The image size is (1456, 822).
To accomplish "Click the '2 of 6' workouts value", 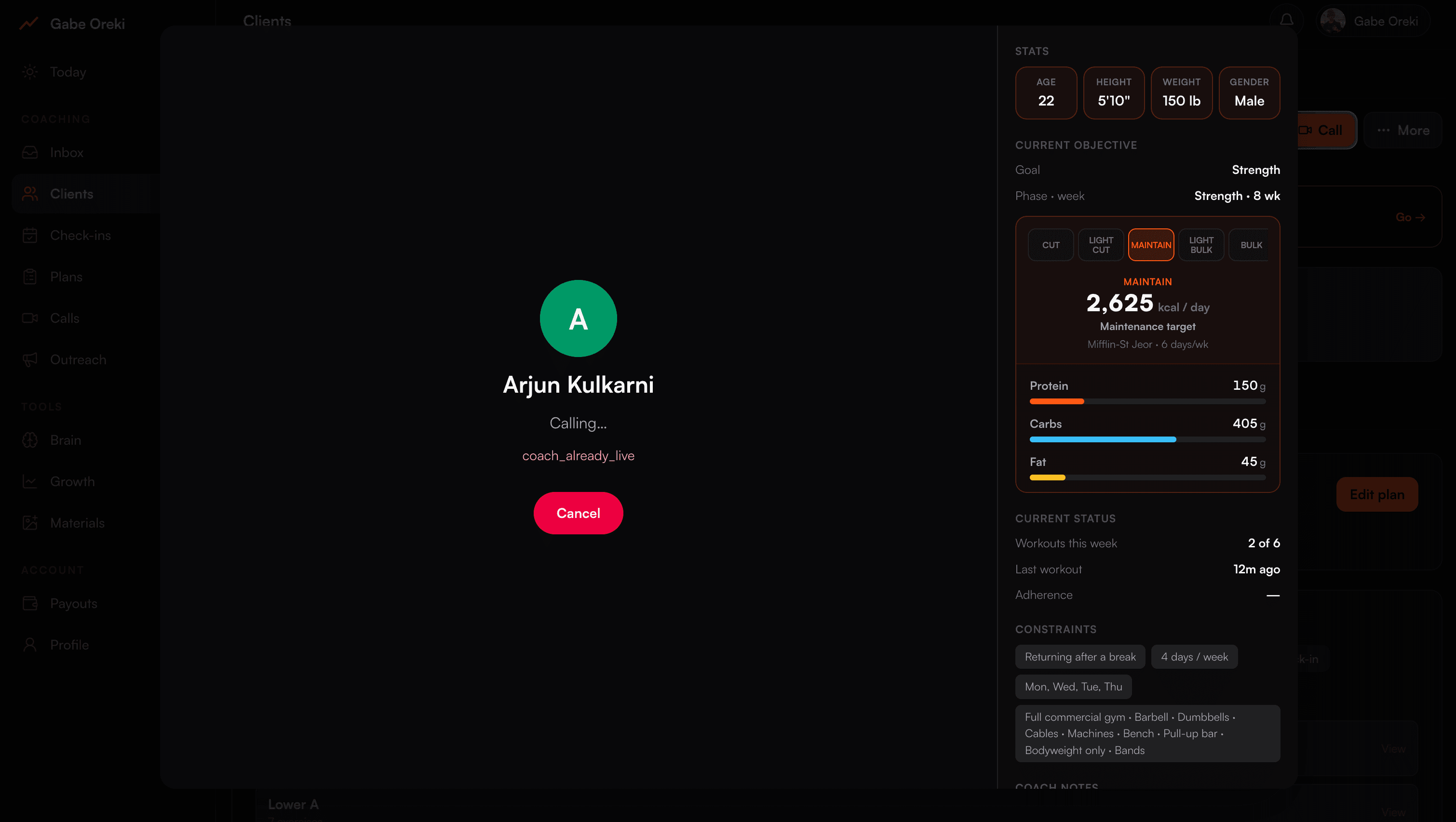I will point(1264,543).
